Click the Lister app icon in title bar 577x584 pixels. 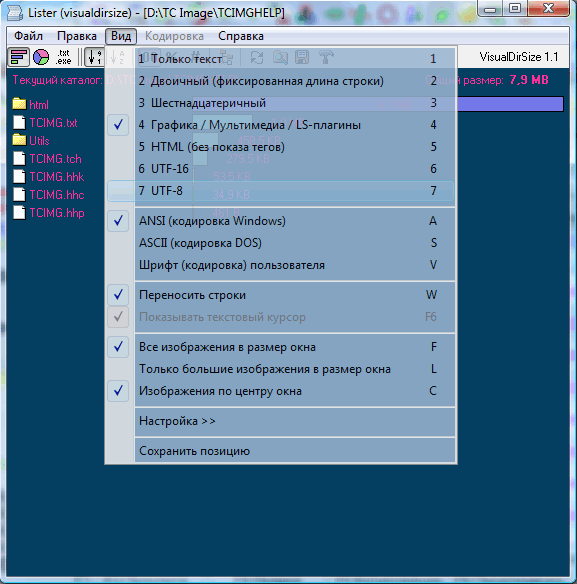pyautogui.click(x=15, y=13)
